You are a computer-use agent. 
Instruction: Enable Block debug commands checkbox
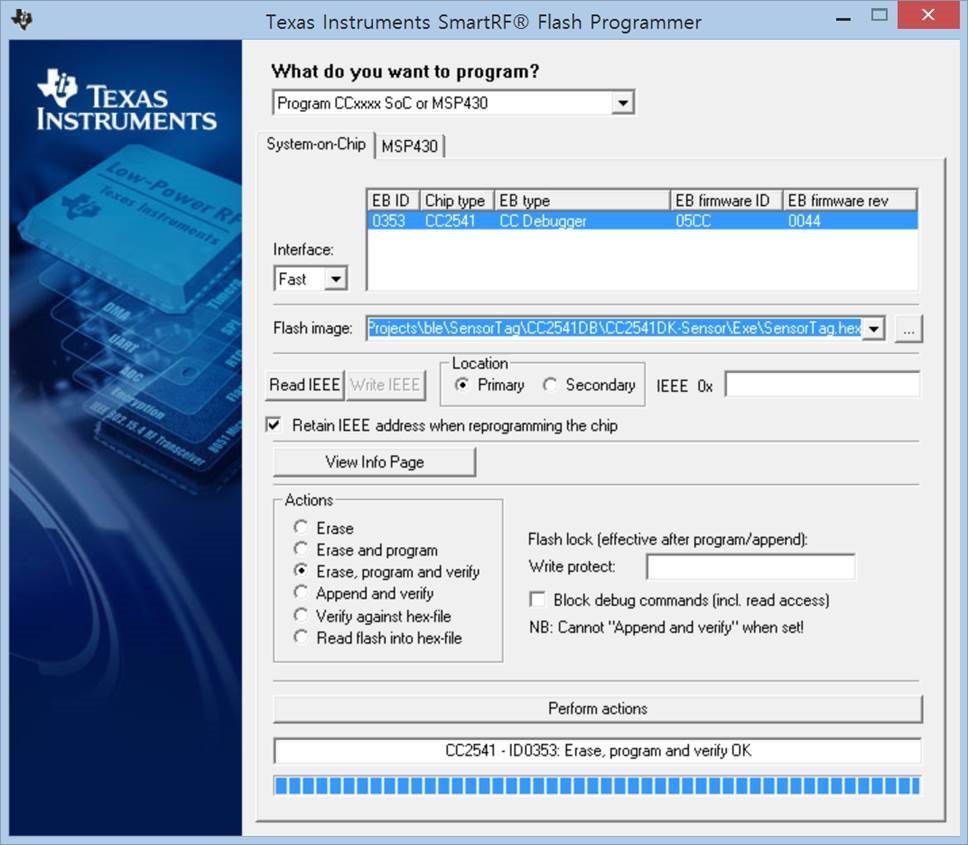(x=537, y=599)
